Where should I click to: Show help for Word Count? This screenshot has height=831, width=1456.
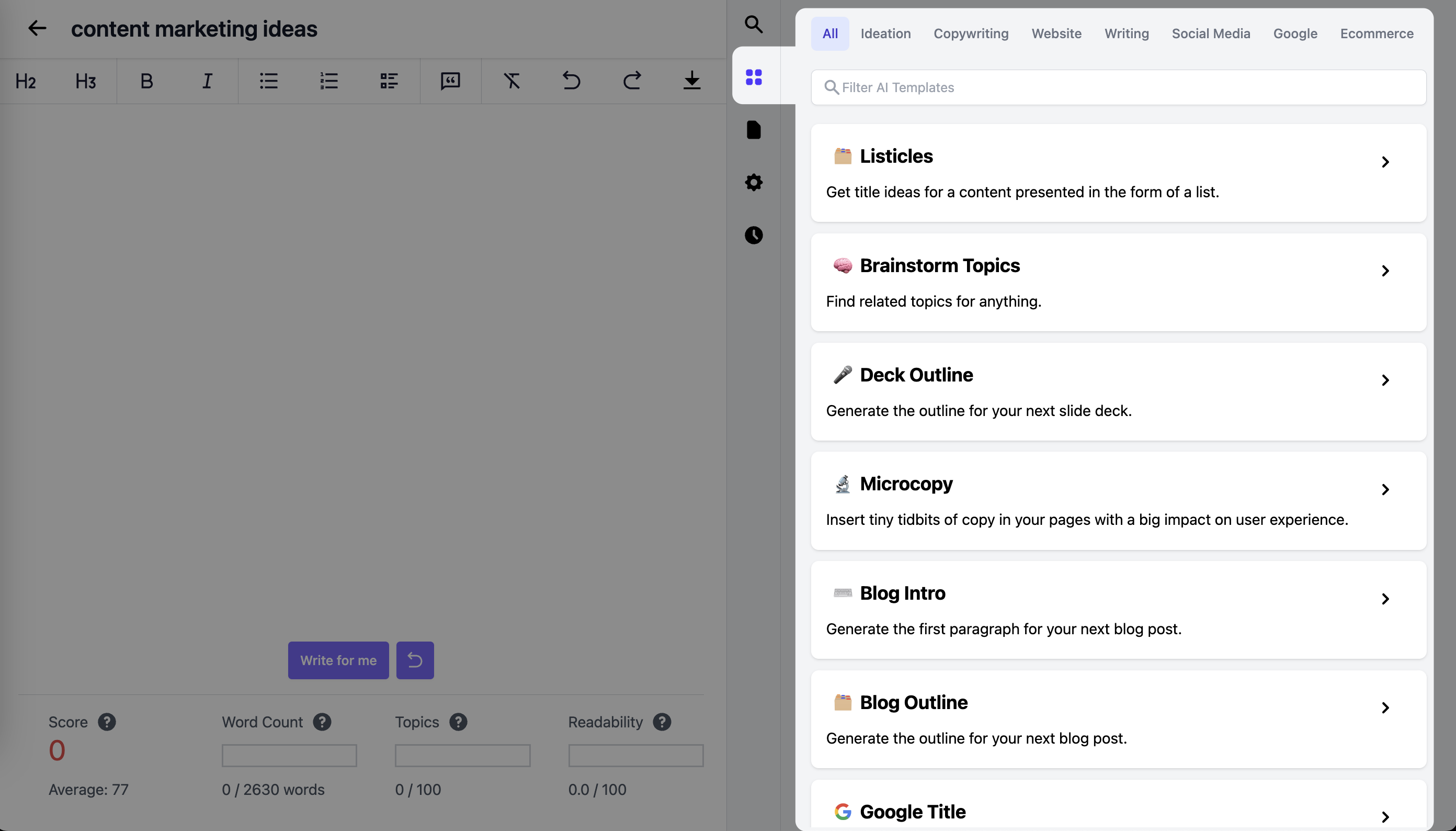tap(322, 722)
